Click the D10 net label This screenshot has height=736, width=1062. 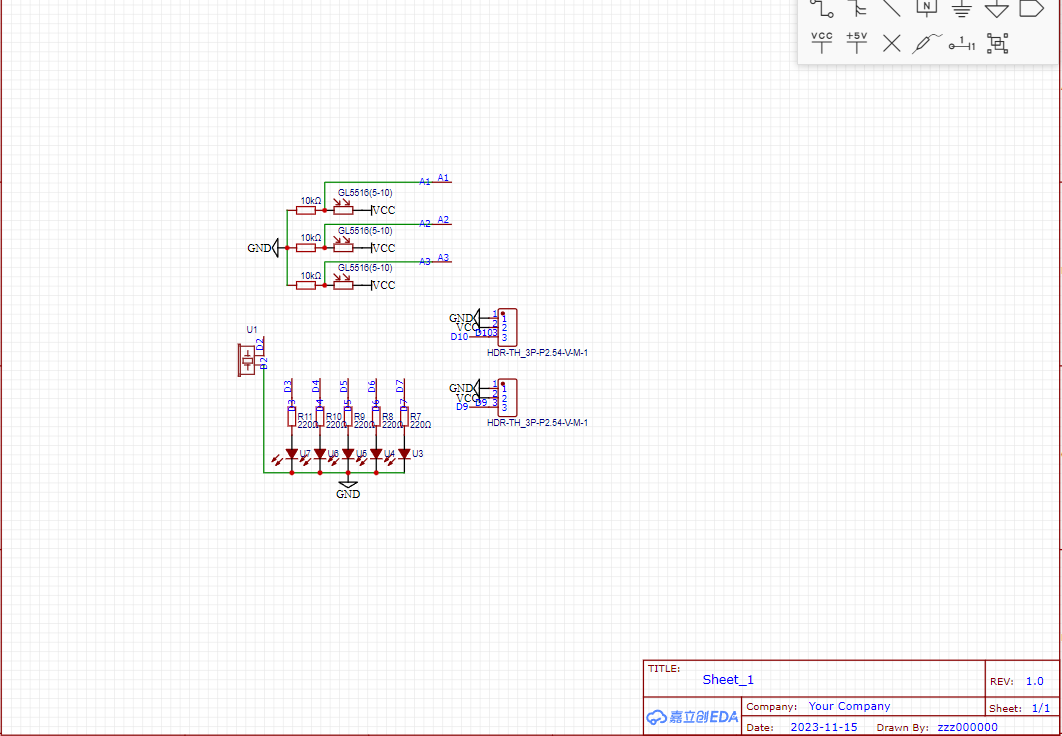(x=459, y=337)
